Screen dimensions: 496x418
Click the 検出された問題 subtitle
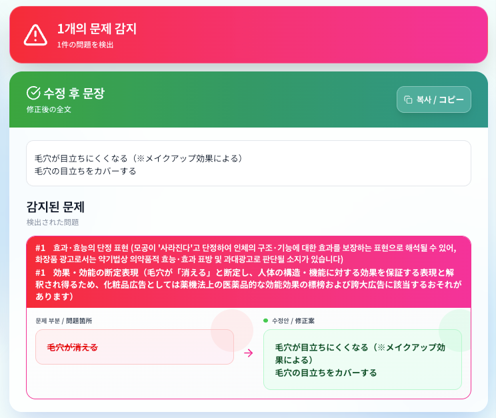click(x=53, y=222)
